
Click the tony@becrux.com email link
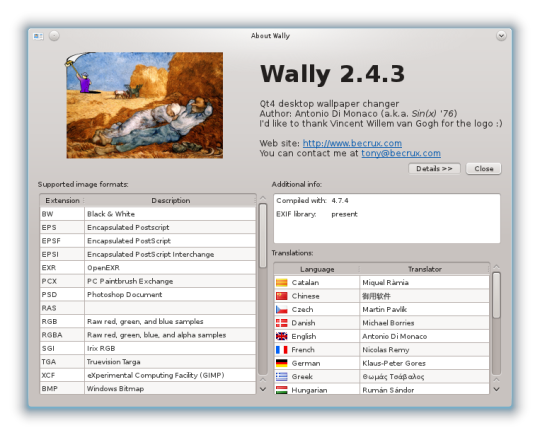[x=401, y=153]
